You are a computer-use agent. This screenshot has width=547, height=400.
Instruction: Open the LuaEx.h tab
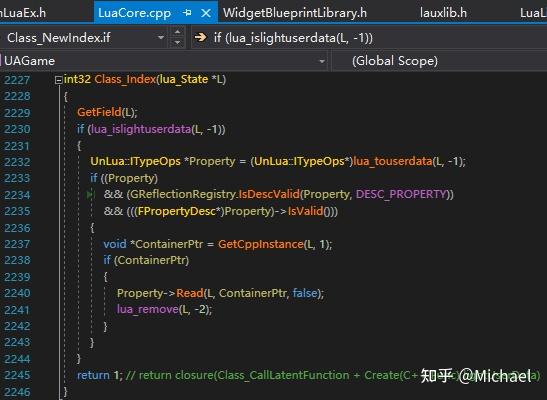coord(23,13)
